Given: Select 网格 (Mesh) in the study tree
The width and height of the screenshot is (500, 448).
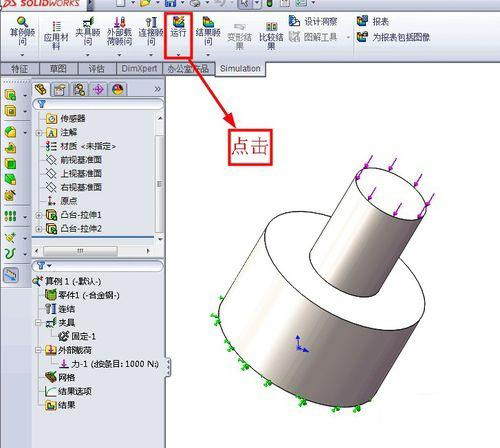Looking at the screenshot, I should (60, 377).
